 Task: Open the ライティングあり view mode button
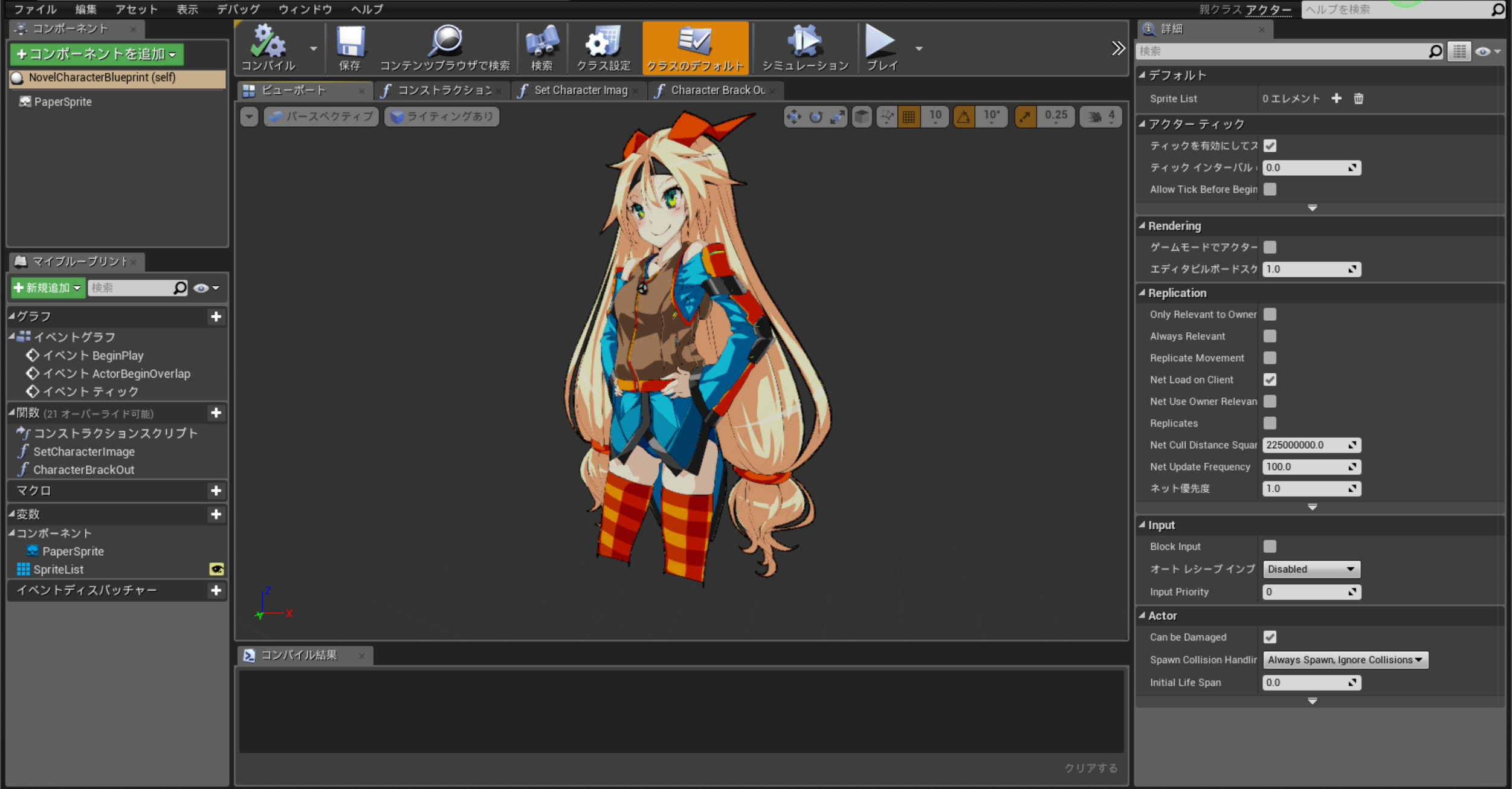pyautogui.click(x=442, y=117)
